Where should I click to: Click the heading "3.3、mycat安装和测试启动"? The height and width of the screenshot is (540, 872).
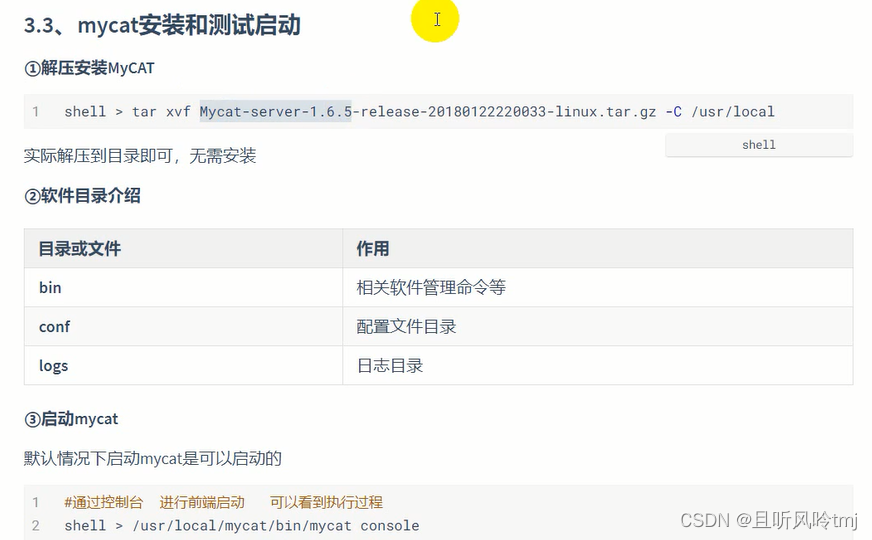point(162,26)
